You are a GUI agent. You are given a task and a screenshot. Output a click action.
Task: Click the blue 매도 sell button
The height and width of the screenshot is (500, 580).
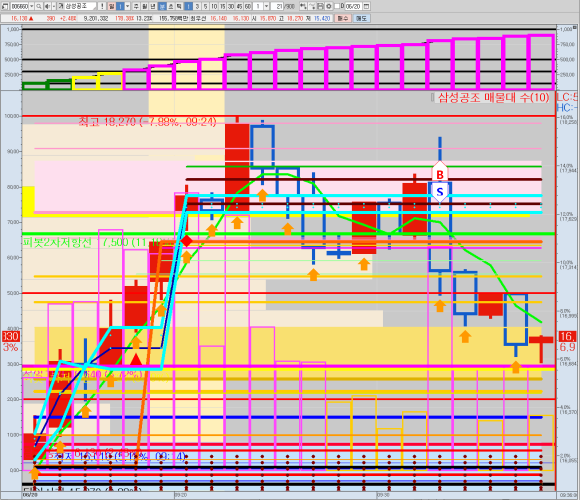[361, 18]
